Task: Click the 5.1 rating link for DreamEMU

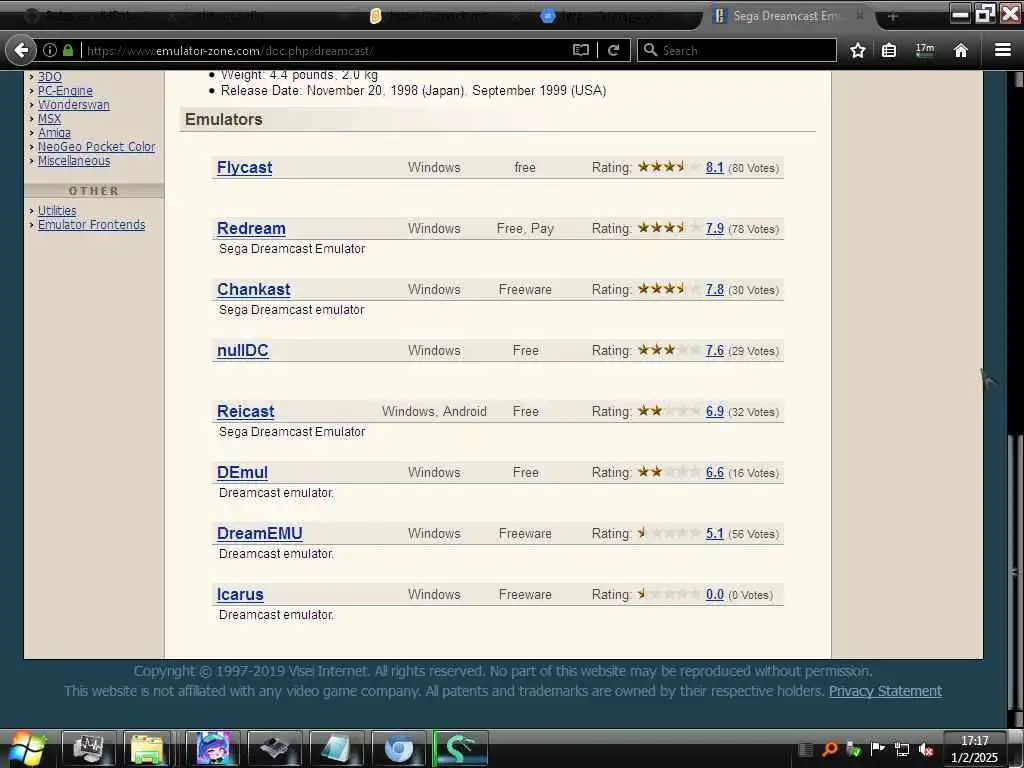Action: 714,534
